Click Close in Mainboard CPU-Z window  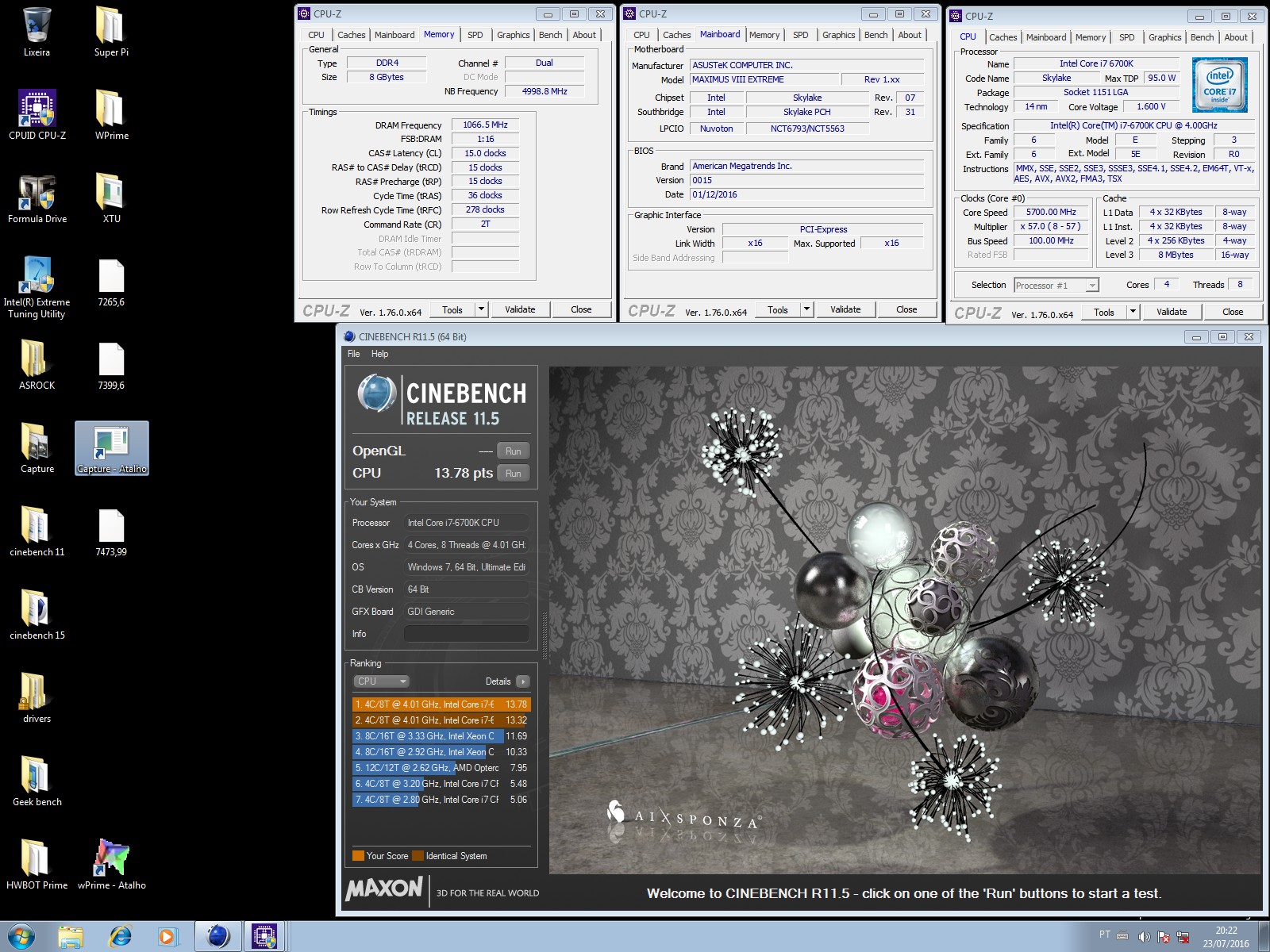[906, 309]
